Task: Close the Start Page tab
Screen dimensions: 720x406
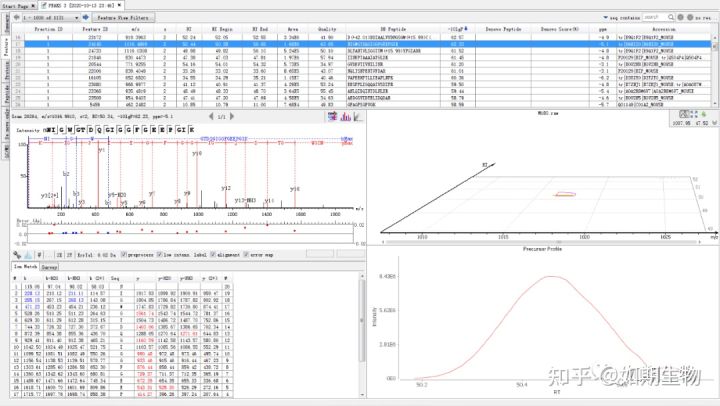Action: (x=33, y=6)
